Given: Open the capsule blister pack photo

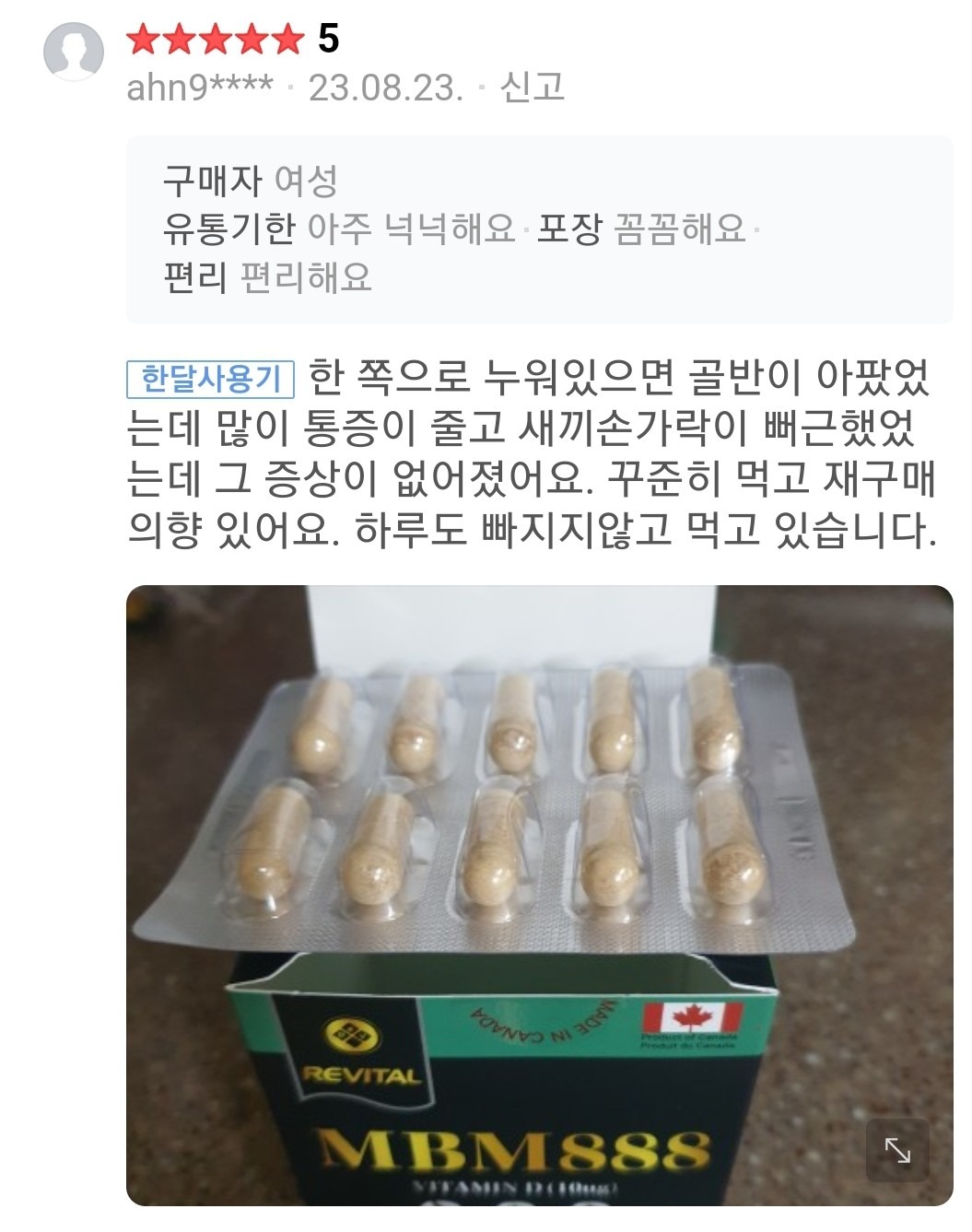Looking at the screenshot, I should pyautogui.click(x=539, y=895).
